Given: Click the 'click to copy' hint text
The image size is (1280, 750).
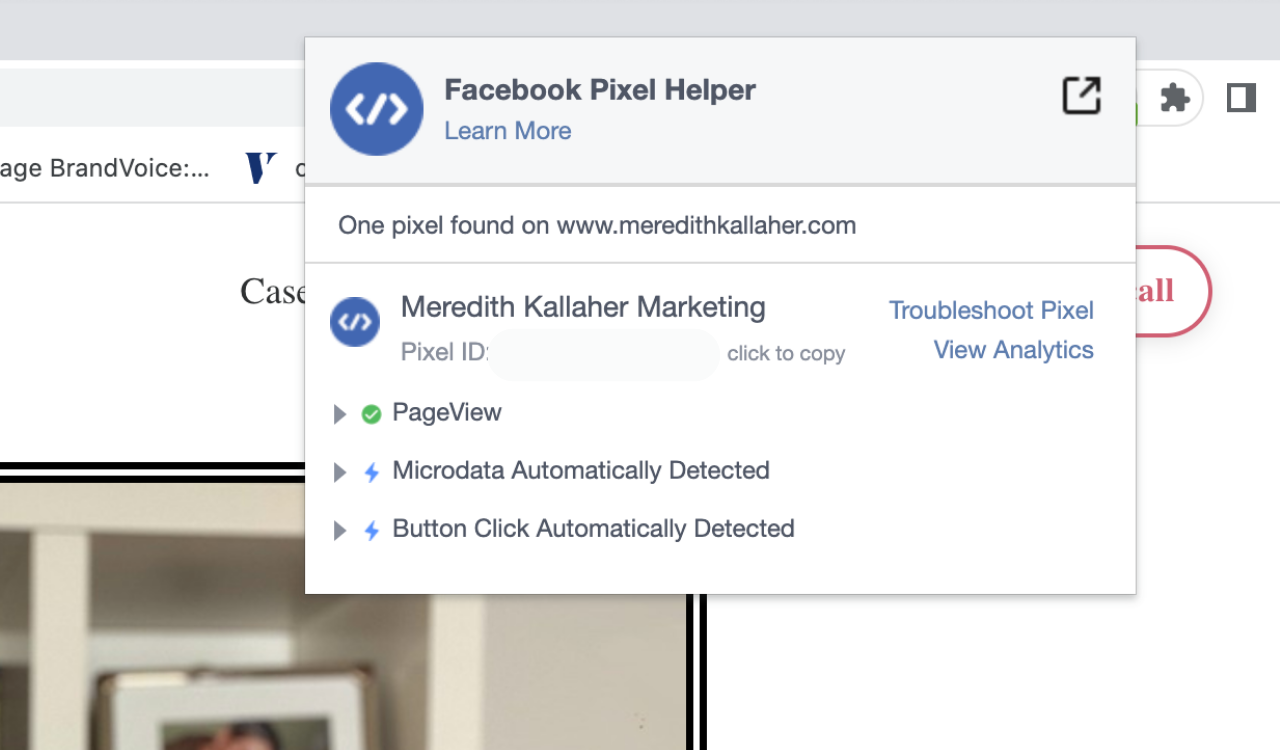Looking at the screenshot, I should click(x=786, y=354).
